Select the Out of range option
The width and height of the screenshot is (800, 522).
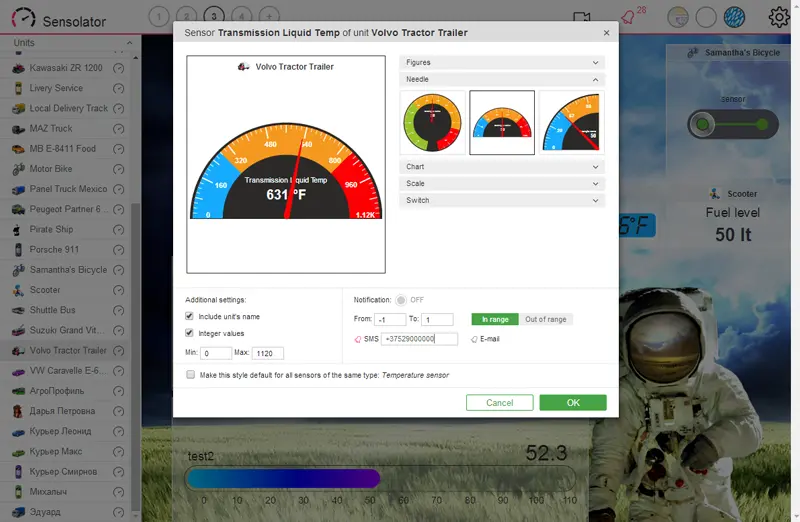[545, 319]
